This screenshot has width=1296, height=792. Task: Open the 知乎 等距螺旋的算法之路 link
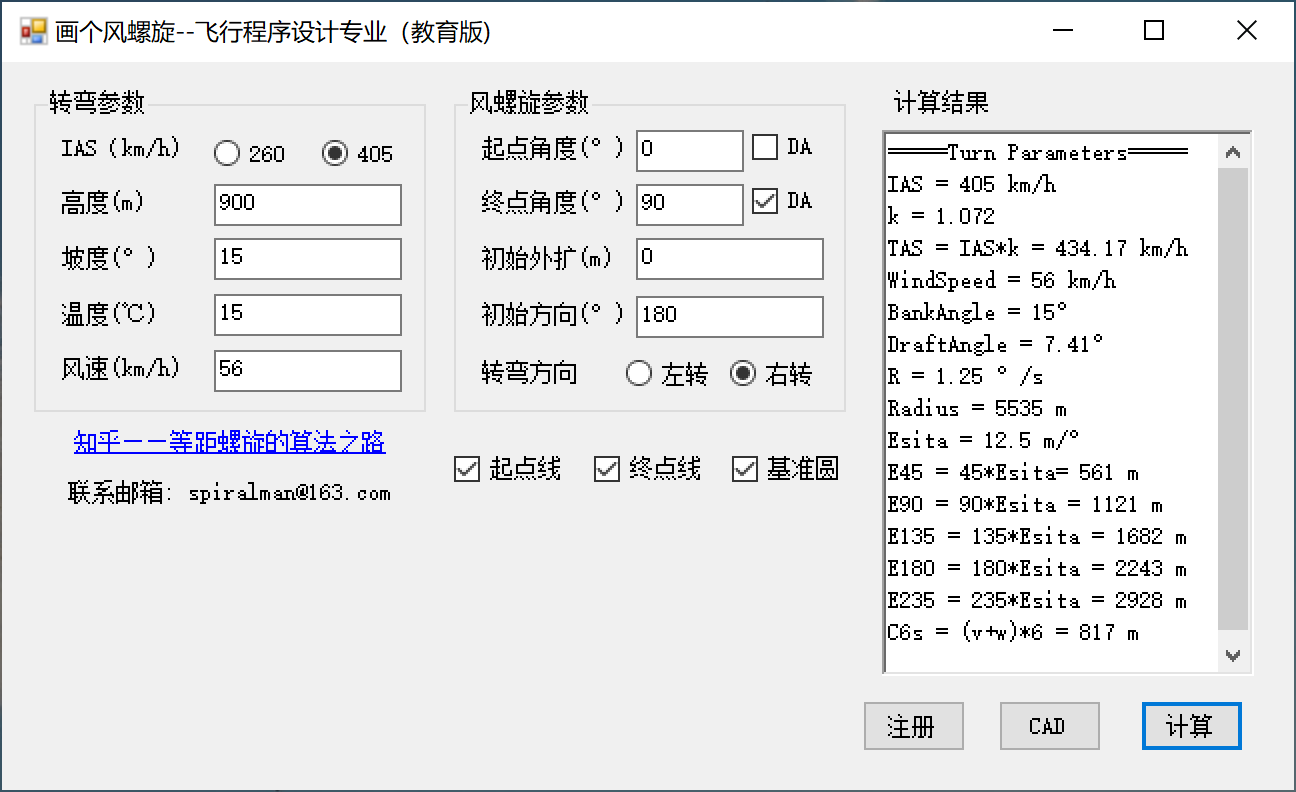click(230, 442)
